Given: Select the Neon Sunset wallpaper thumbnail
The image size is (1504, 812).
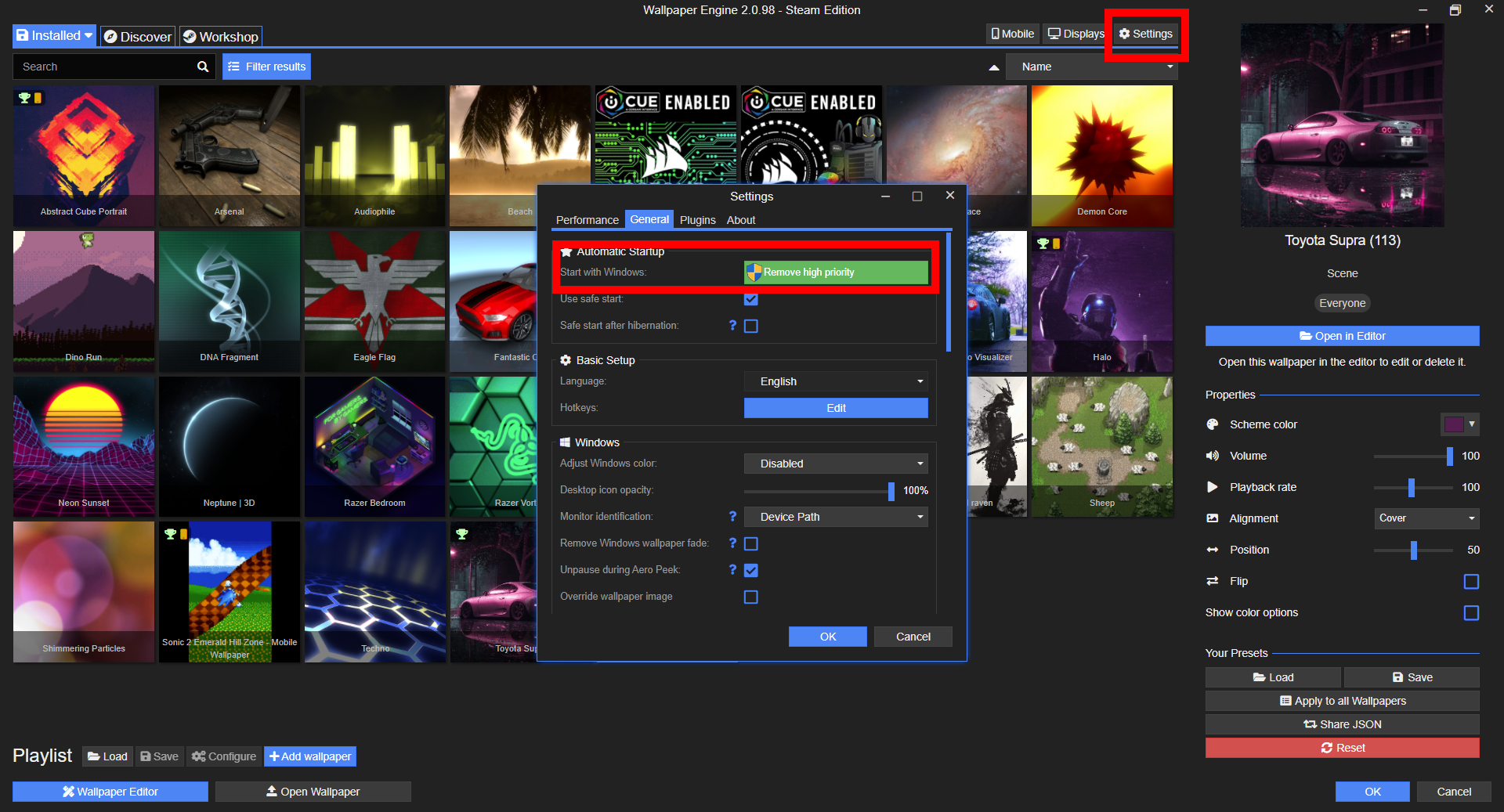Looking at the screenshot, I should (x=84, y=446).
